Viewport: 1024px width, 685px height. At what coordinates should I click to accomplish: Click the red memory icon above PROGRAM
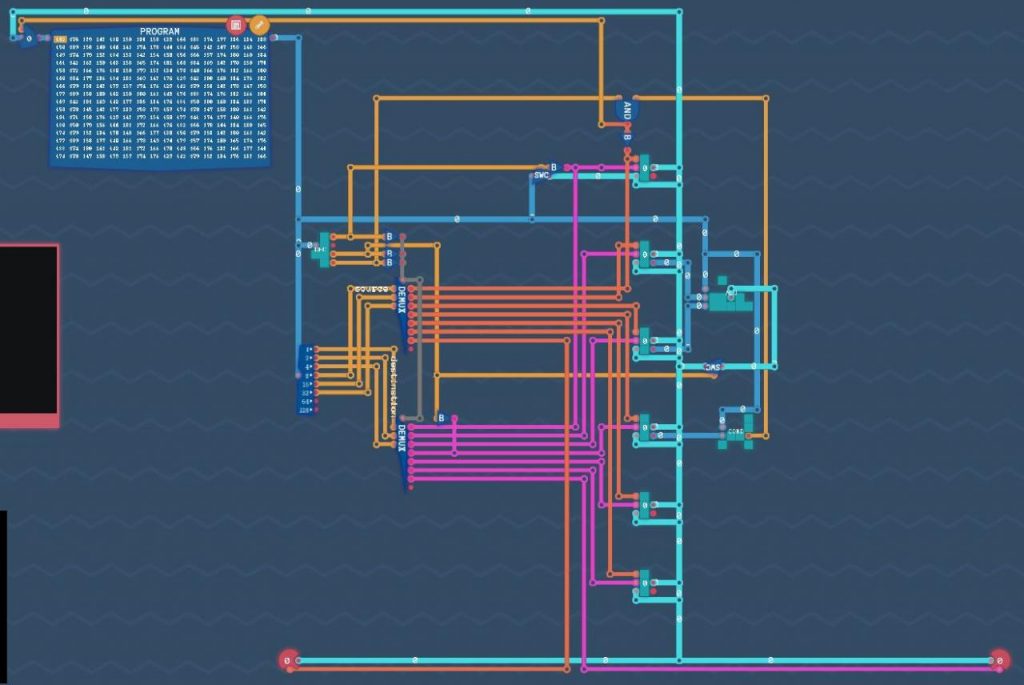(x=236, y=24)
